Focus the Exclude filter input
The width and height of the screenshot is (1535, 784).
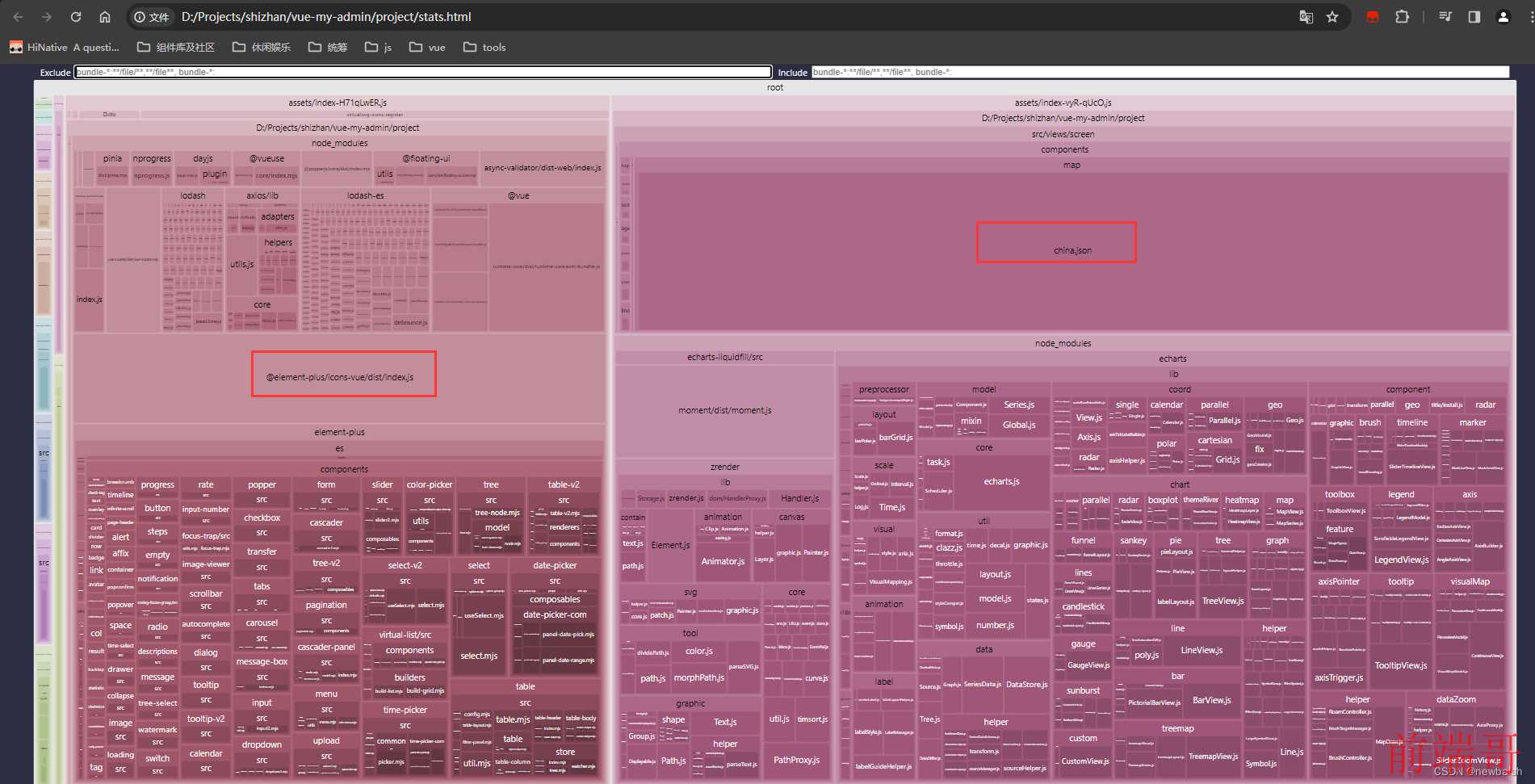[422, 72]
